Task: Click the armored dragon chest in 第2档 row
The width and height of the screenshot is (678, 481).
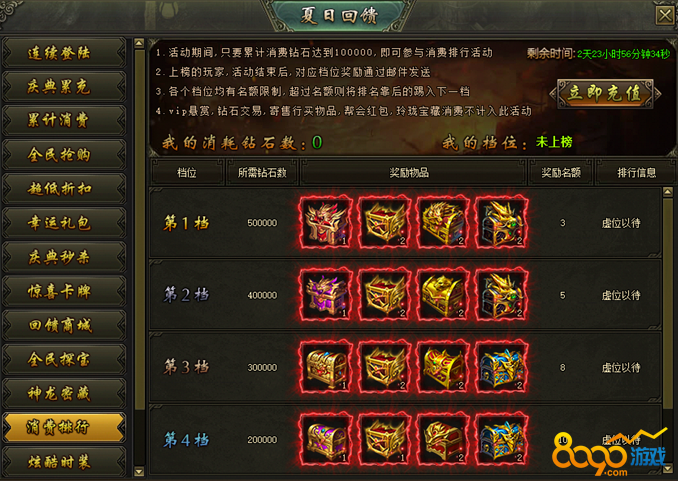Action: tap(502, 295)
